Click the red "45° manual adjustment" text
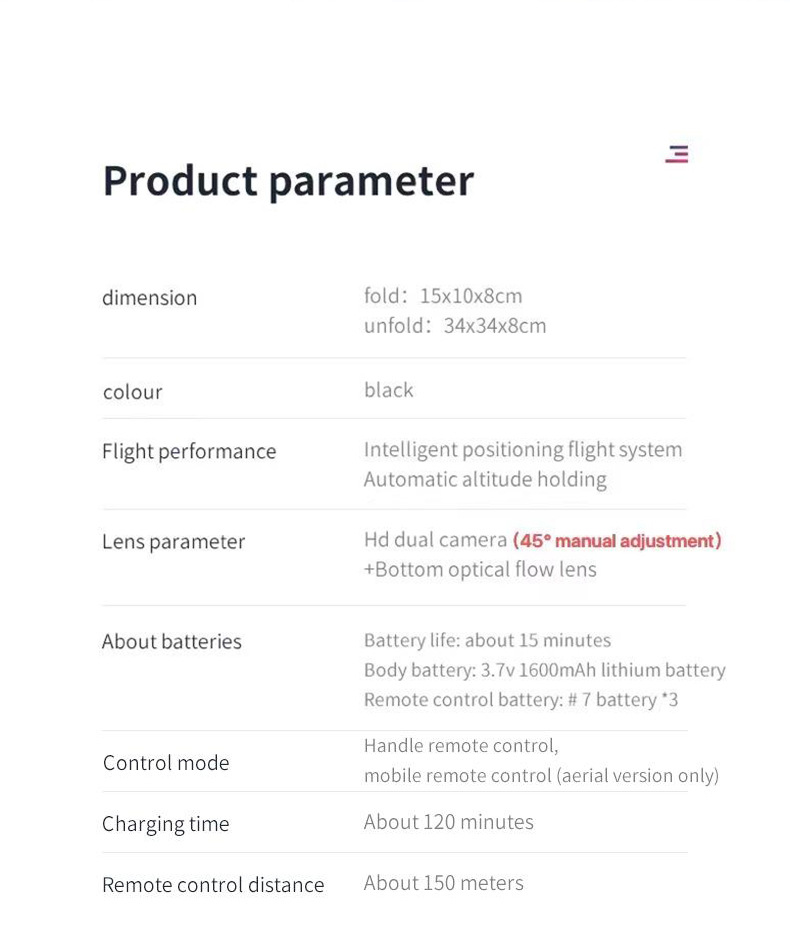Screen dimensions: 790x936 (617, 541)
